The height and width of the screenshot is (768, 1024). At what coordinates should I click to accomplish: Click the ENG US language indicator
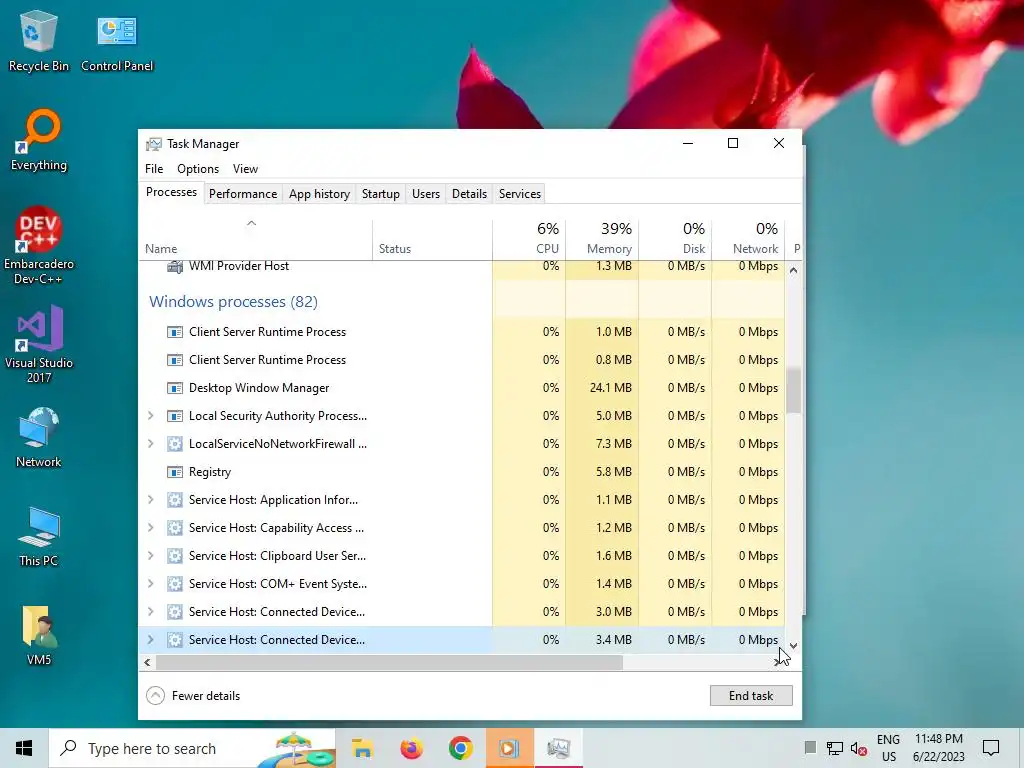click(888, 748)
